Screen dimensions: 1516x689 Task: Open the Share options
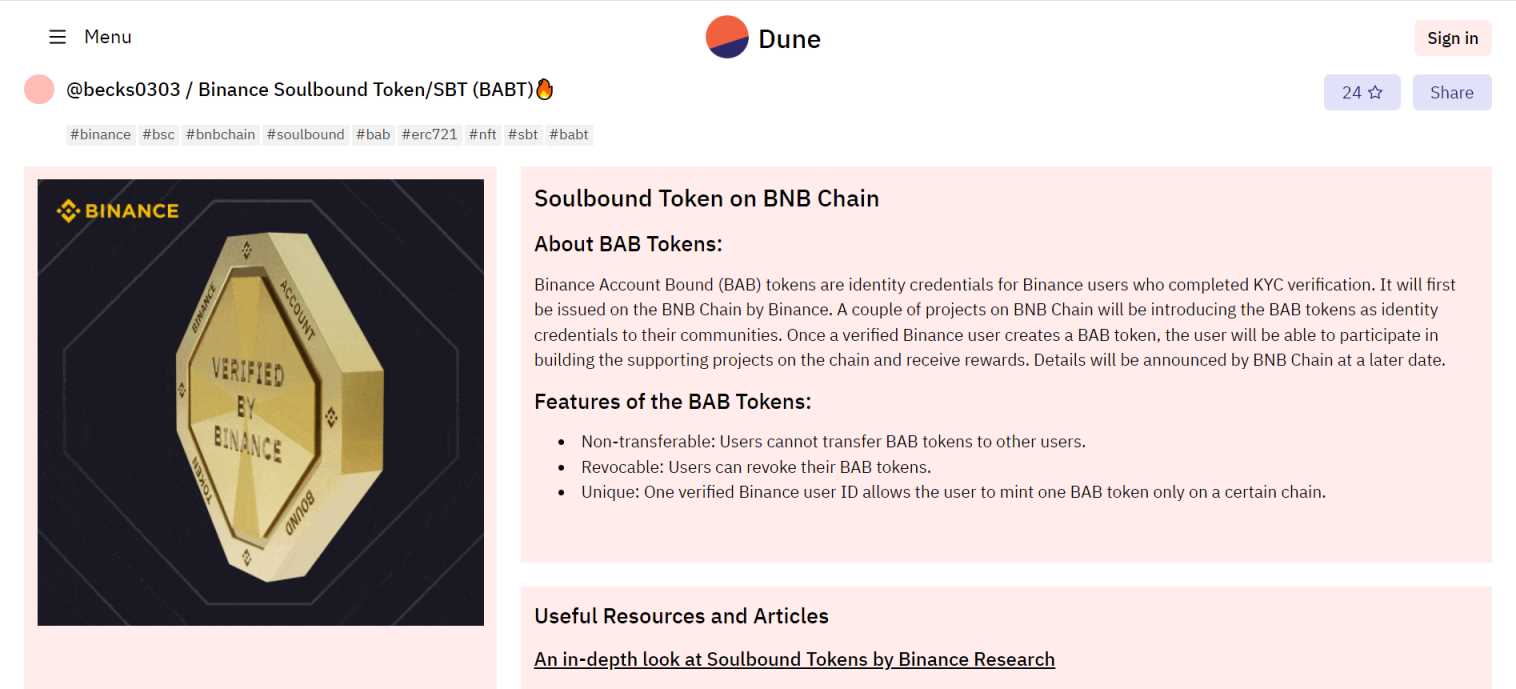click(x=1451, y=92)
